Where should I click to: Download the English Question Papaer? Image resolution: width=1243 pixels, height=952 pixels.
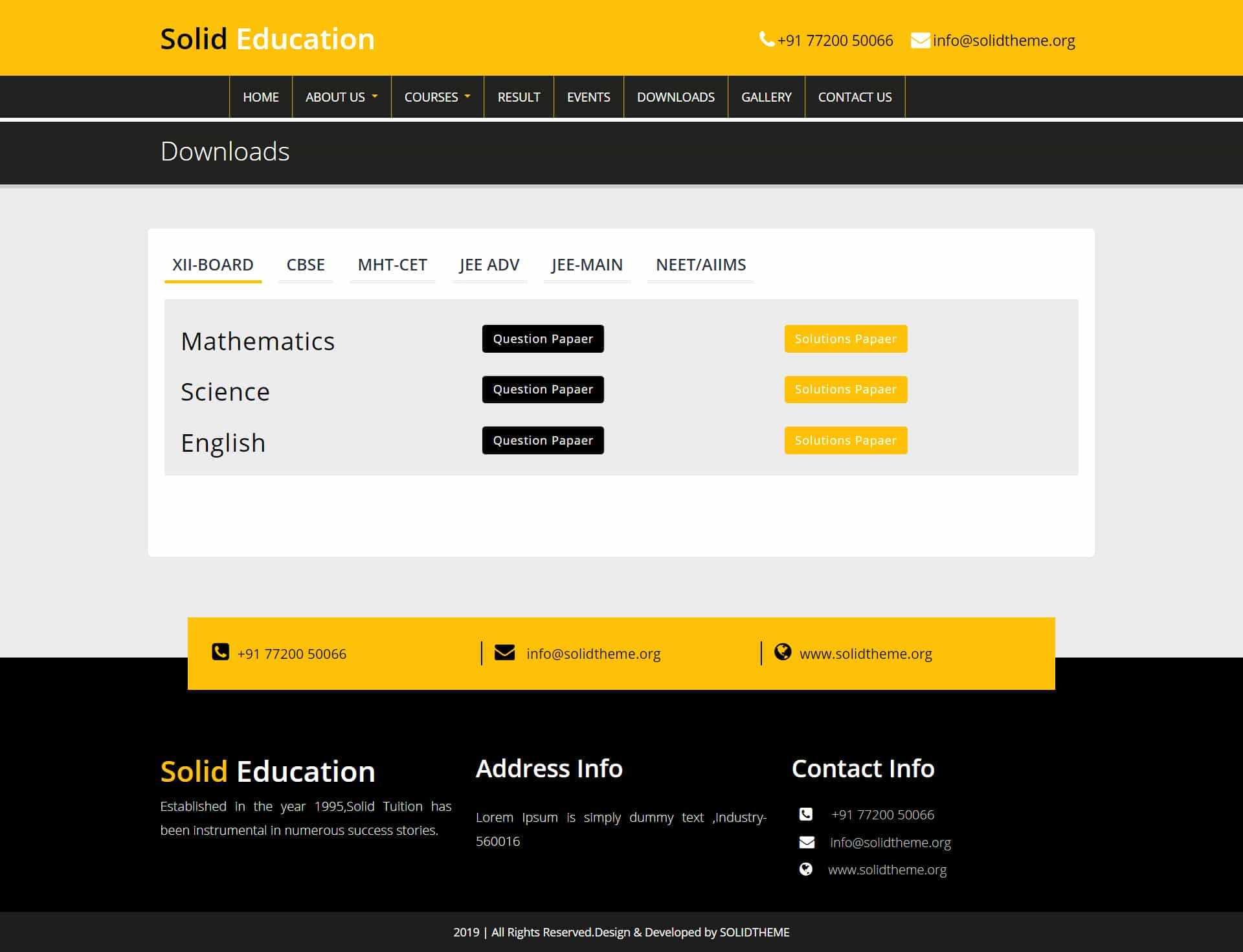pos(543,440)
